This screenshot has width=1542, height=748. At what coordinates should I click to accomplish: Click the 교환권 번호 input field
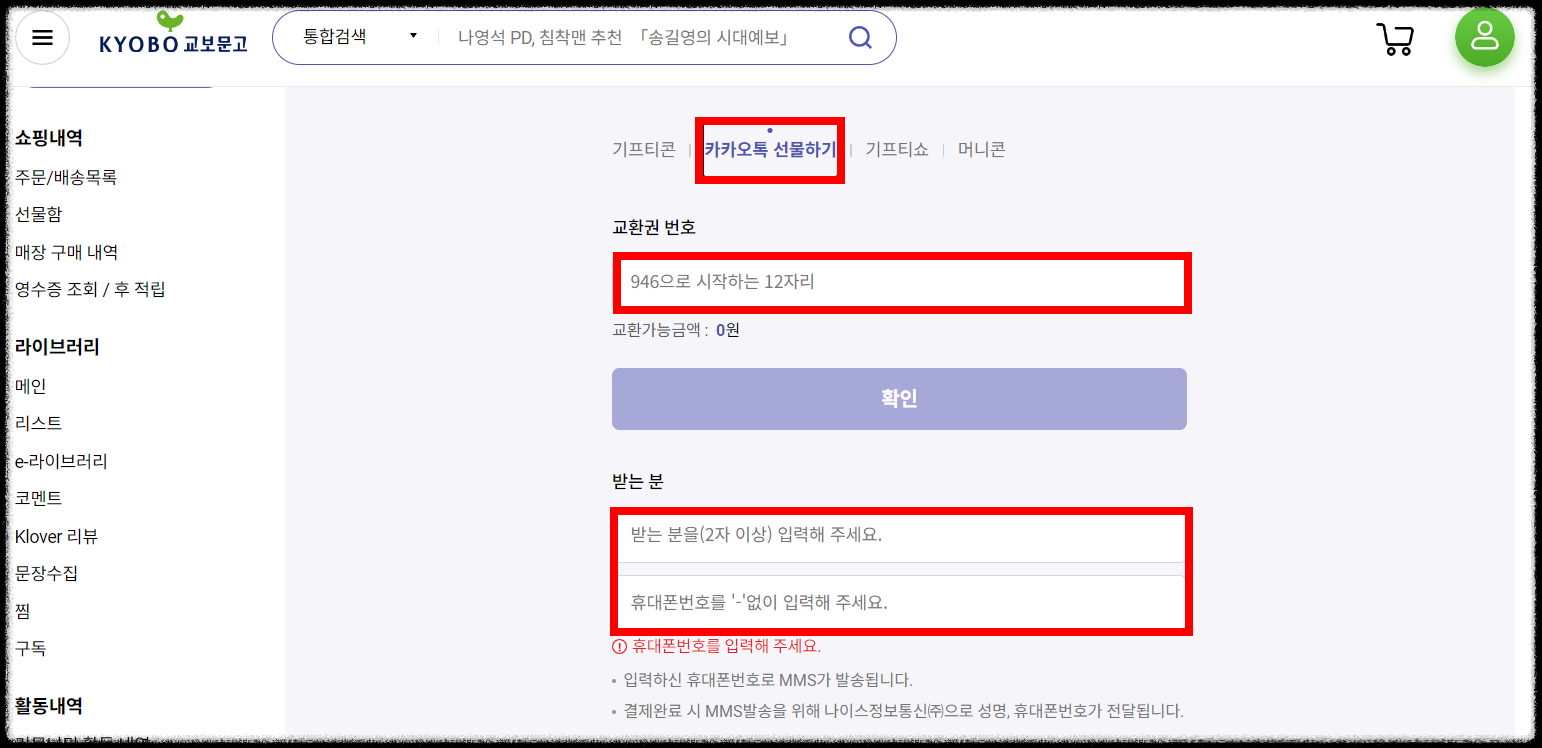900,282
